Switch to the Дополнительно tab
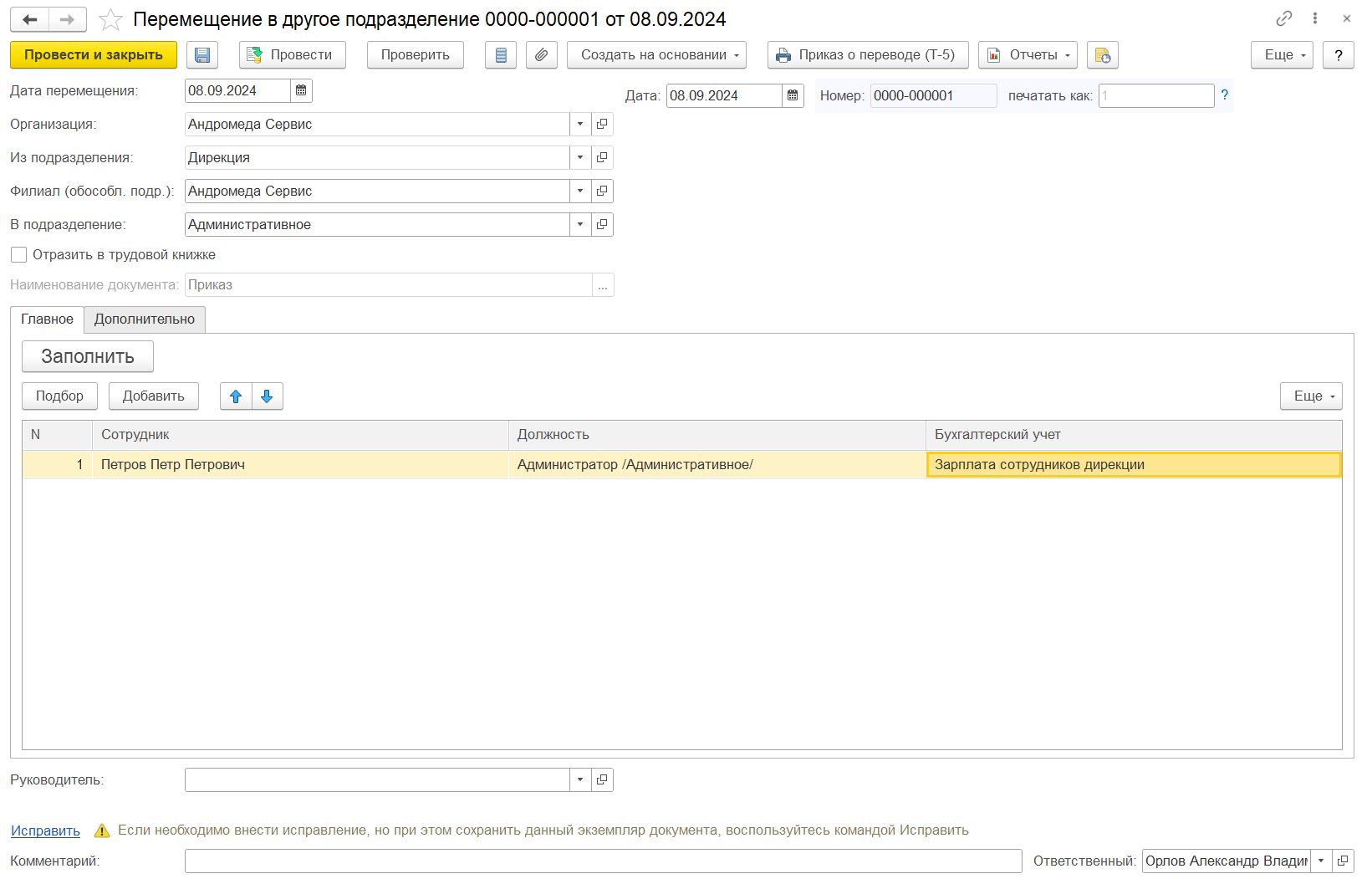This screenshot has height=884, width=1372. click(x=144, y=319)
